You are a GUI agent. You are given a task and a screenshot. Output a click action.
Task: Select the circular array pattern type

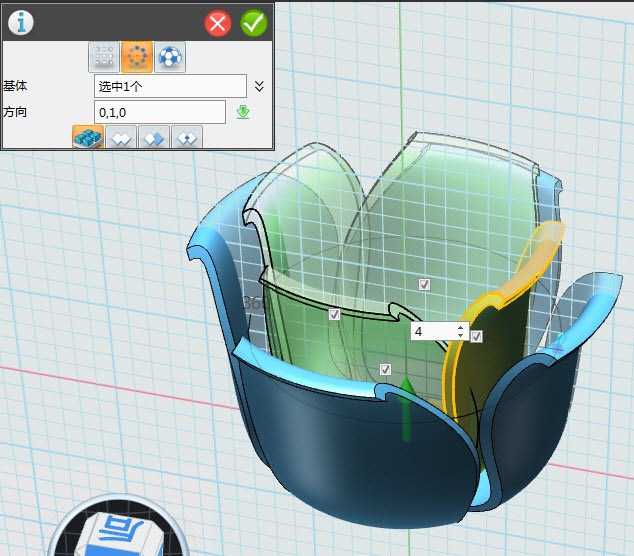pyautogui.click(x=137, y=57)
